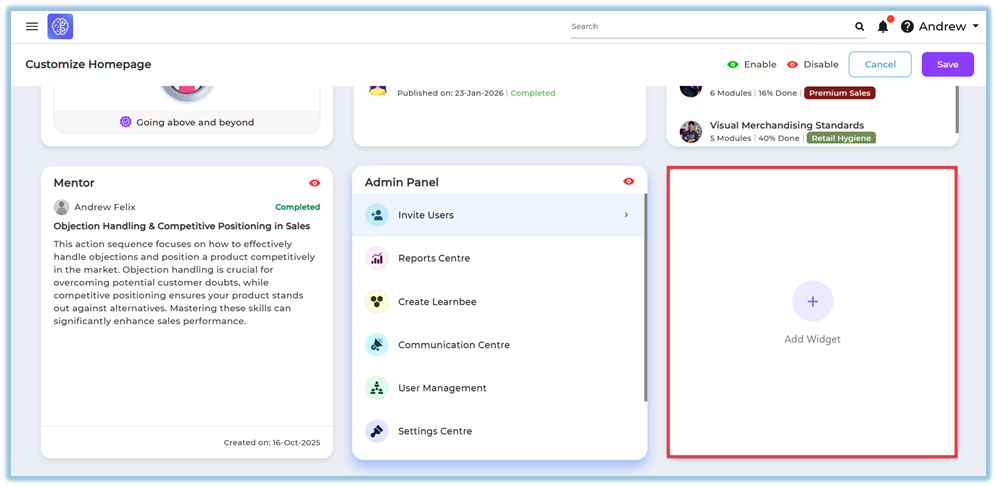997x487 pixels.
Task: Expand the Invite Users chevron arrow
Action: click(626, 215)
